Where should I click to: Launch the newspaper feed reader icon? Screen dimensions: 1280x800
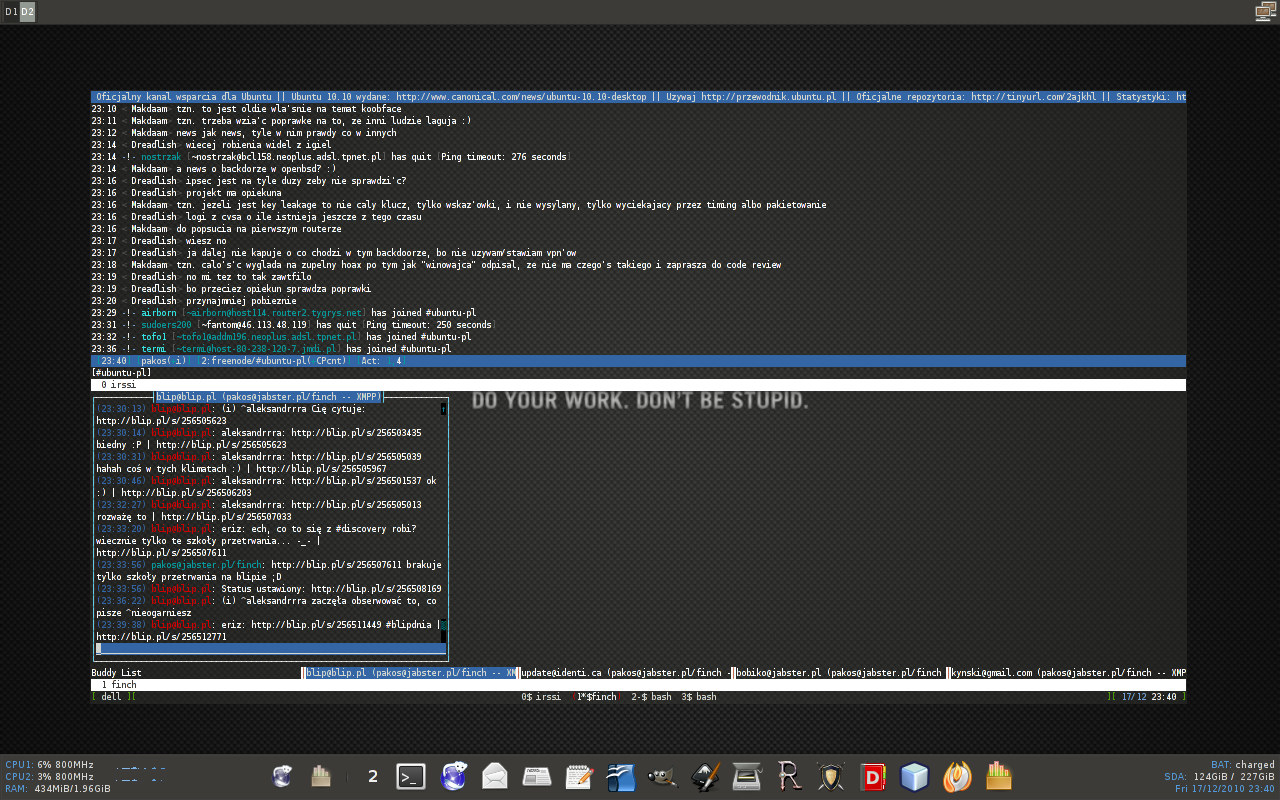[537, 776]
